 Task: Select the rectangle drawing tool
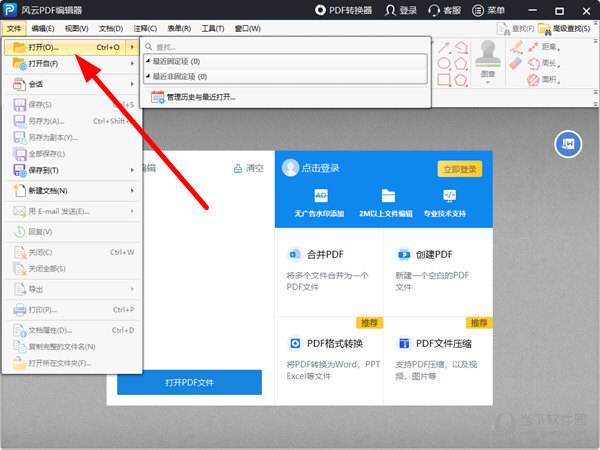tap(443, 80)
